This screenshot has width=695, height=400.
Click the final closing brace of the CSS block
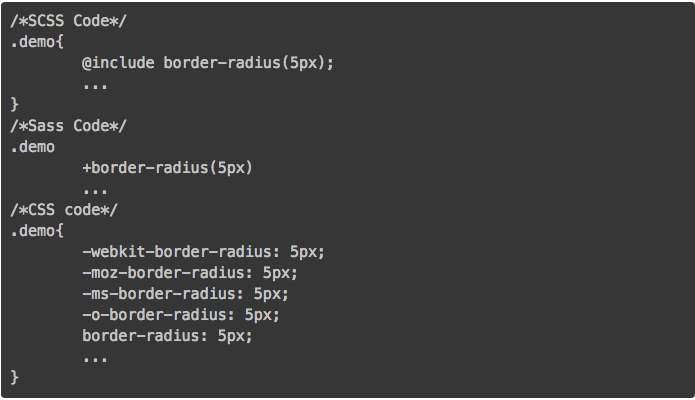[x=15, y=377]
